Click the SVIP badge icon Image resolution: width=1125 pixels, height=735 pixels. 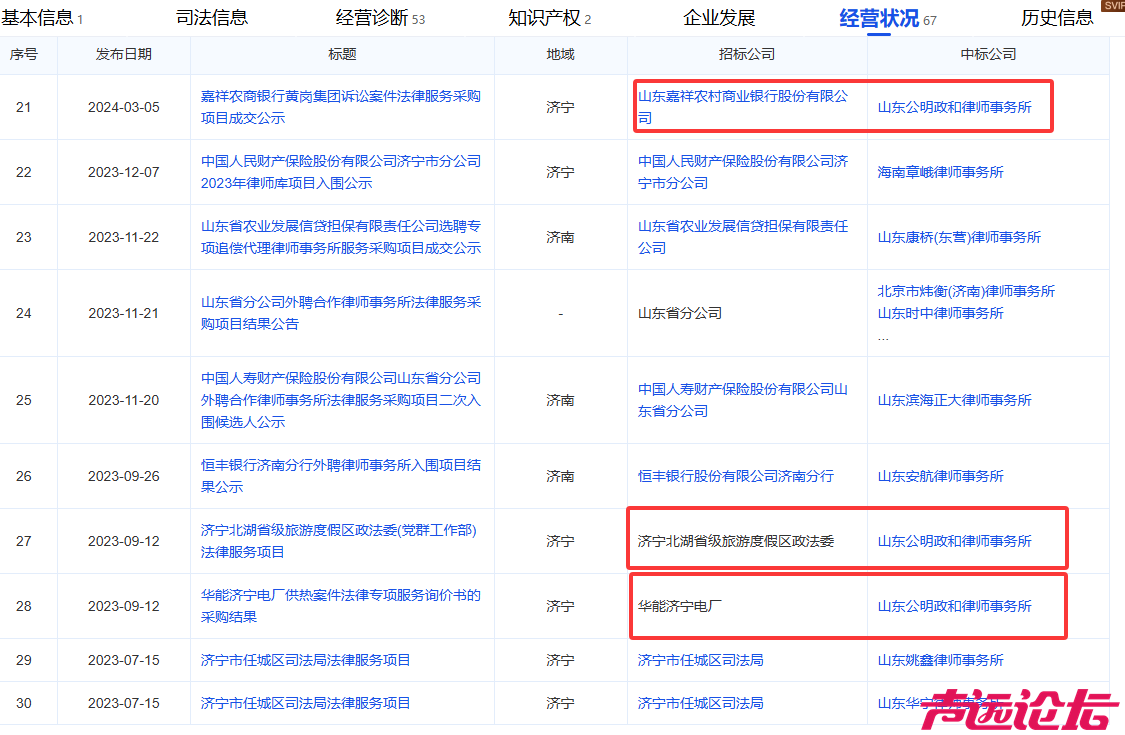1113,5
